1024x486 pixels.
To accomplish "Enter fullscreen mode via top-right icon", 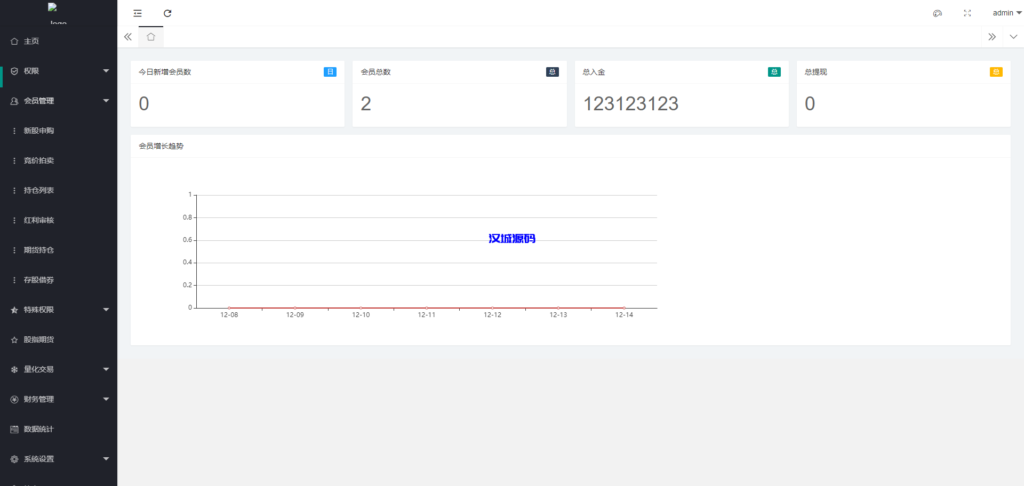I will click(967, 13).
